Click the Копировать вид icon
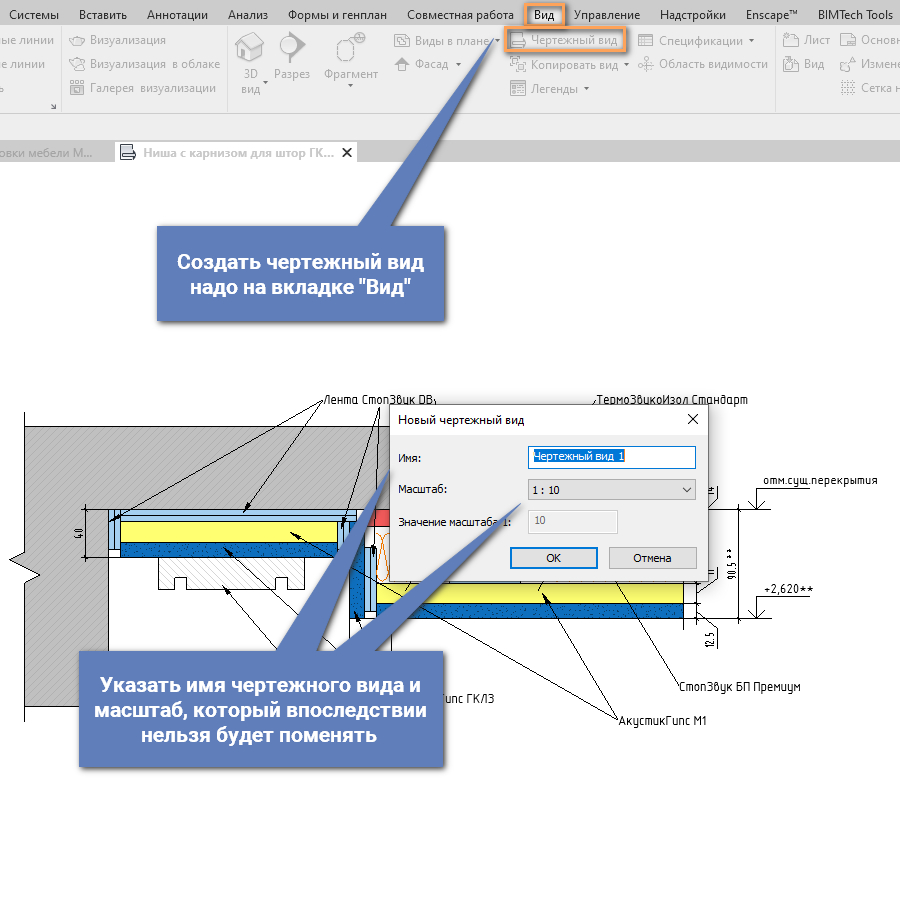Image resolution: width=900 pixels, height=900 pixels. coord(518,64)
